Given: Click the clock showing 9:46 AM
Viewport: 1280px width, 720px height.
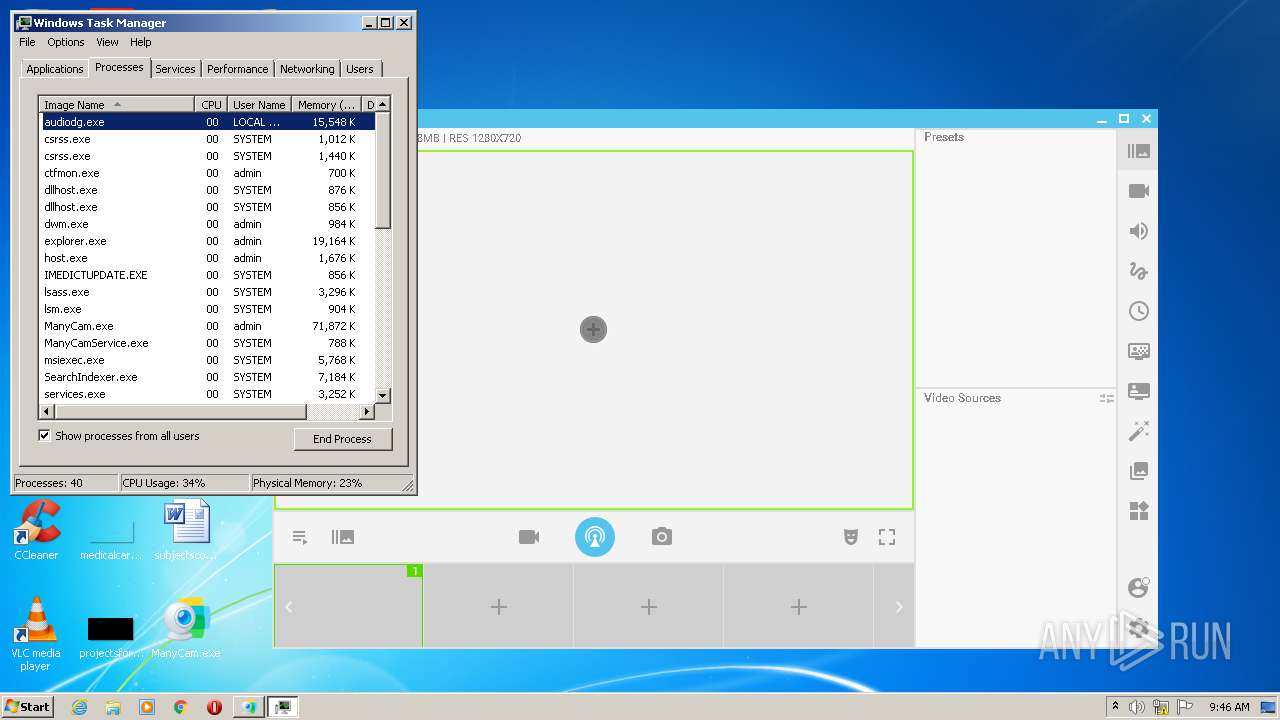Looking at the screenshot, I should coord(1229,707).
